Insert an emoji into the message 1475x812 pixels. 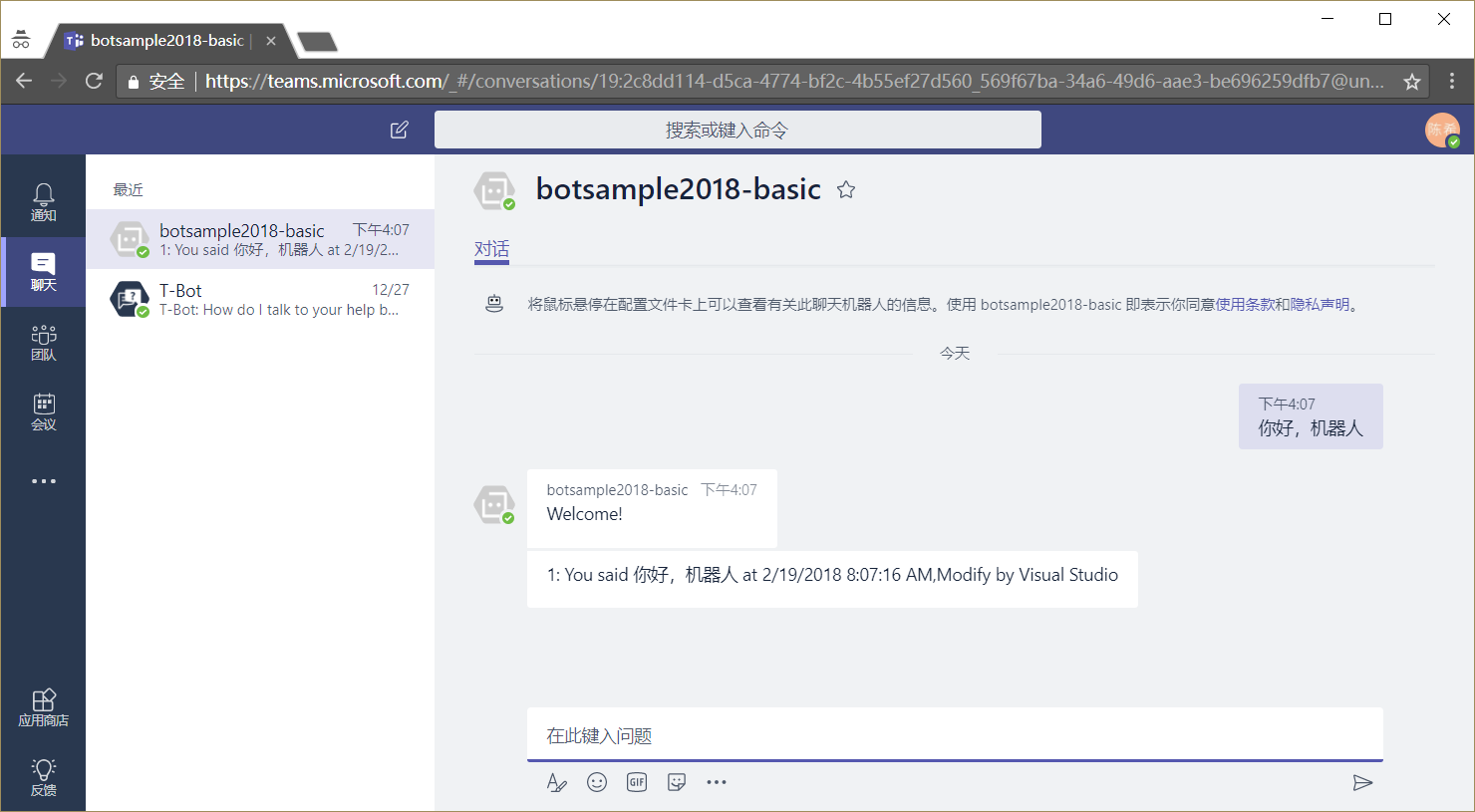[596, 782]
